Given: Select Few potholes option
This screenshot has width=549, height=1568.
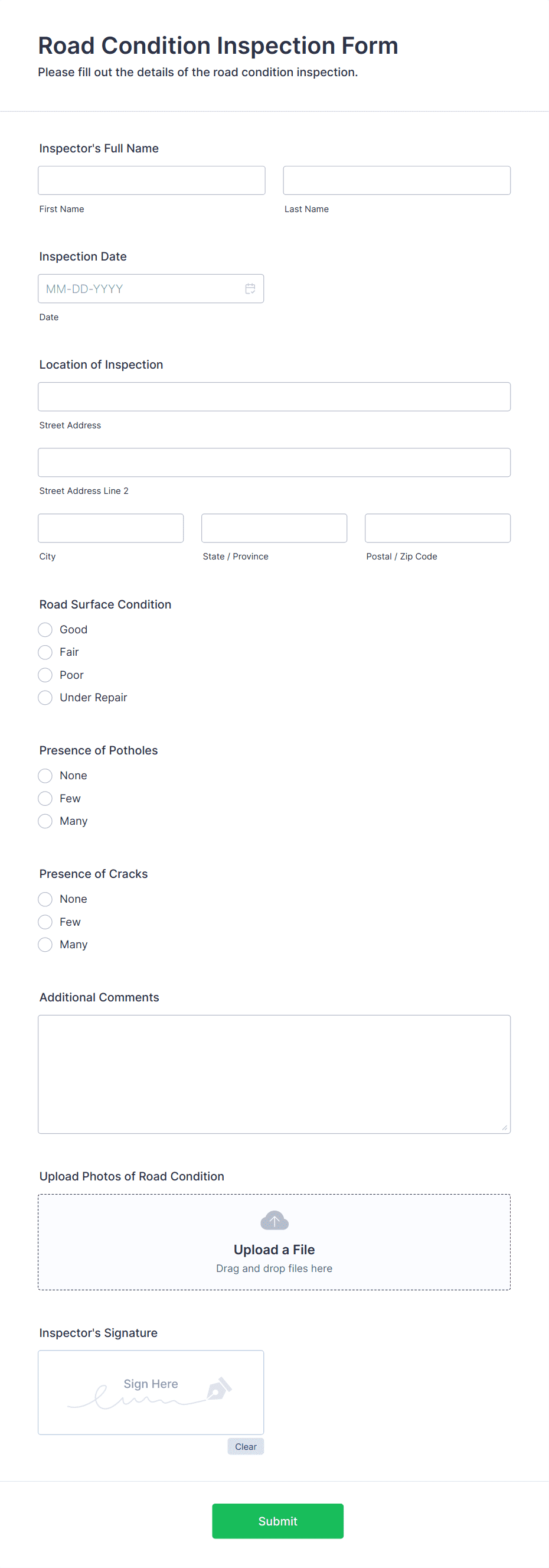Looking at the screenshot, I should point(45,798).
